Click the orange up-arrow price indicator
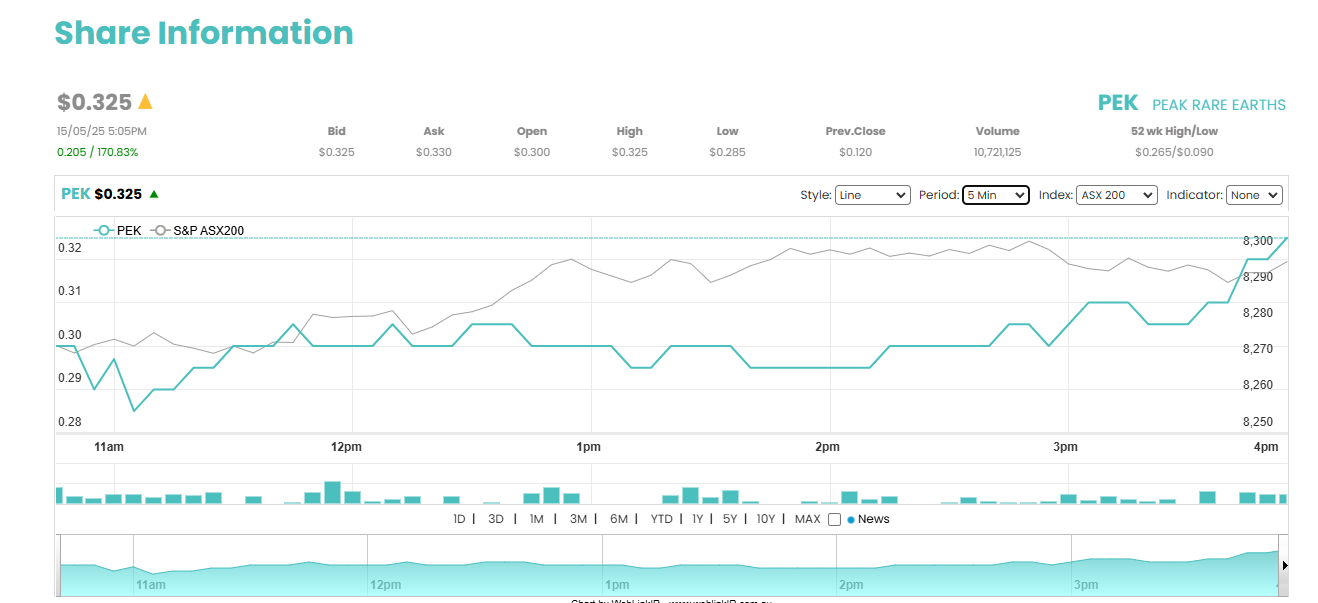This screenshot has width=1318, height=603. 145,101
